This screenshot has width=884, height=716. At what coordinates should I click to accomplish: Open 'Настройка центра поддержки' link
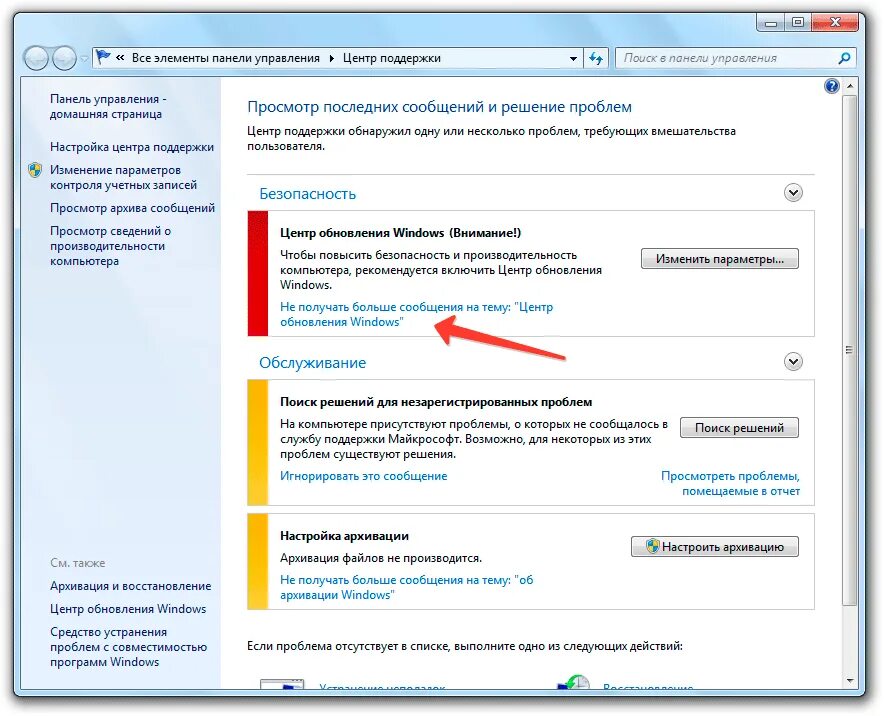pyautogui.click(x=132, y=147)
